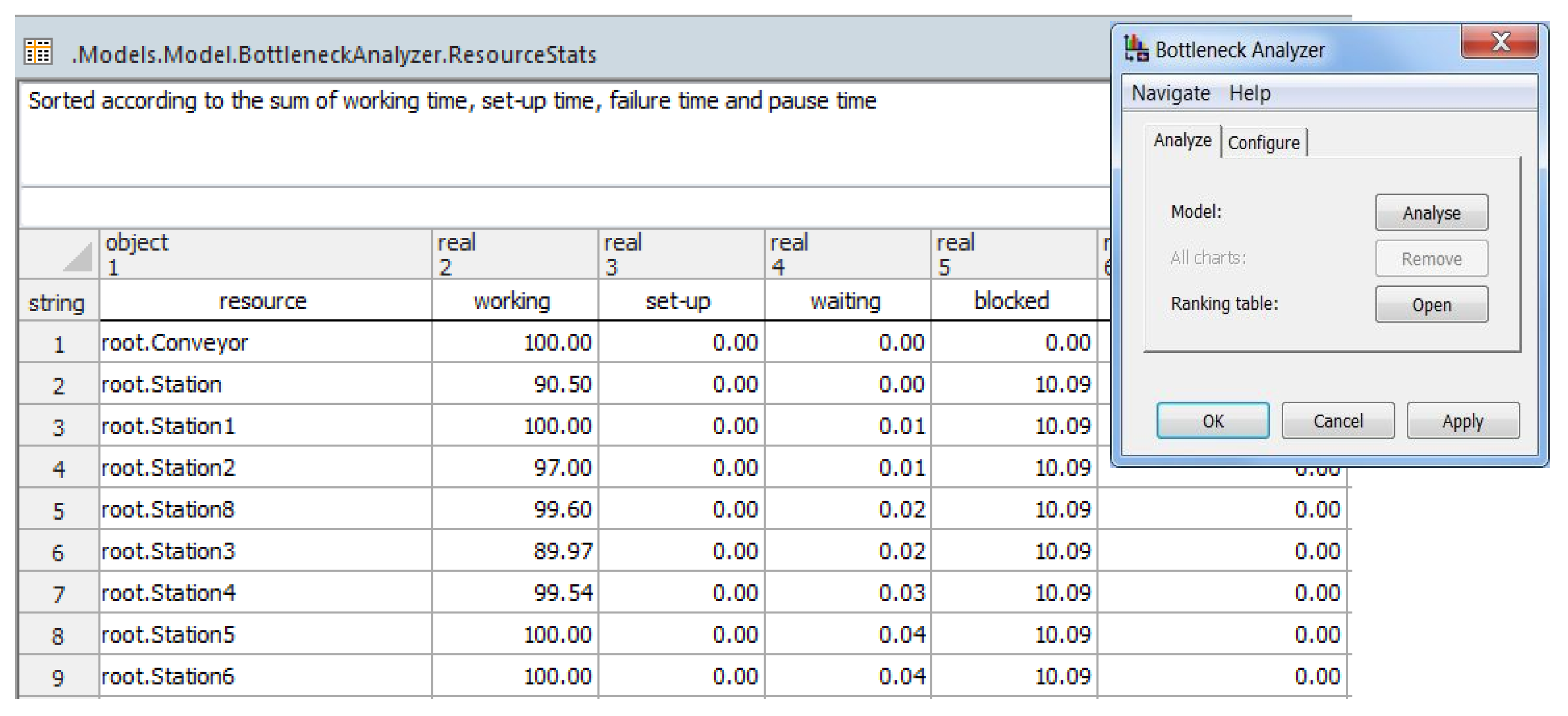Close the Bottleneck Analyzer dialog
This screenshot has height=716, width=1568.
pos(1500,43)
